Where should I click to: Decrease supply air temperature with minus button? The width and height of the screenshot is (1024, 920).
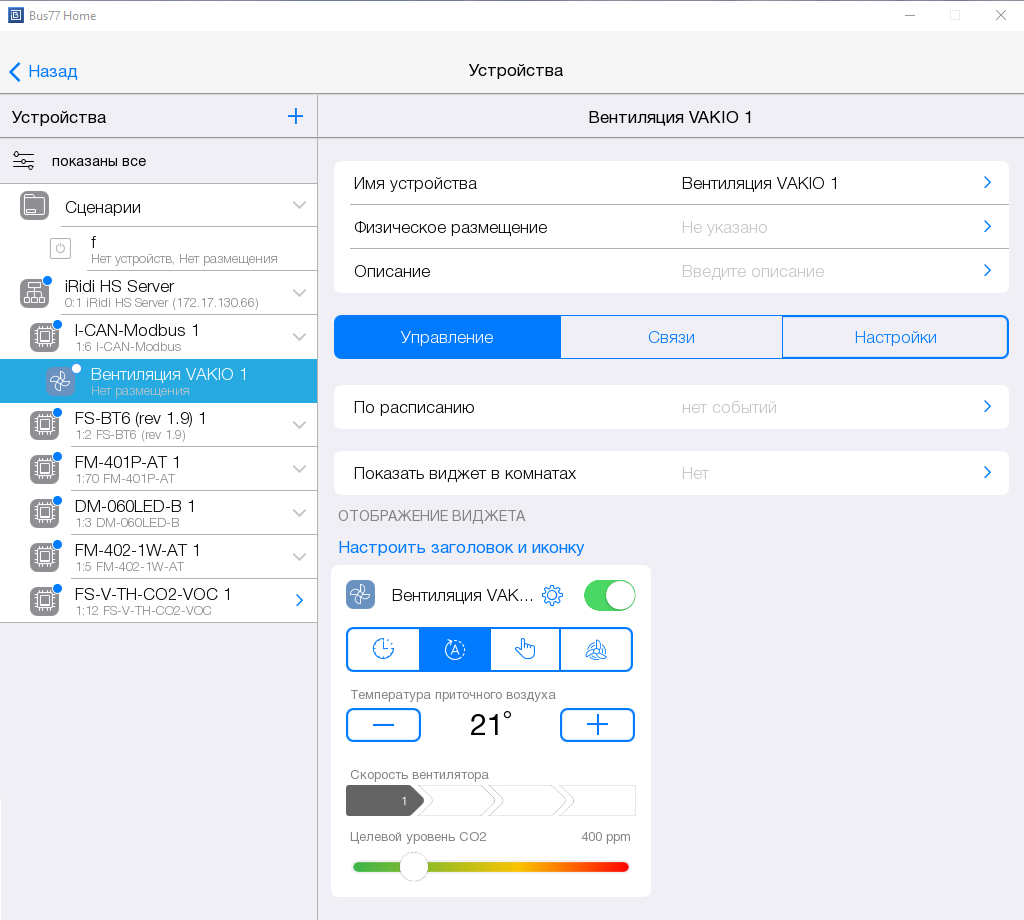[x=383, y=725]
